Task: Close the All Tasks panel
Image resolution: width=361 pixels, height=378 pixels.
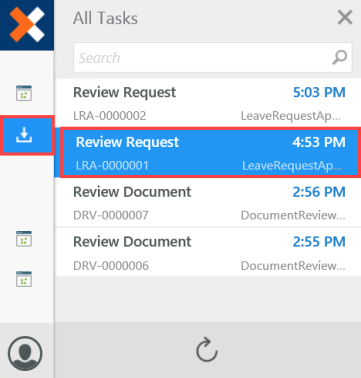Action: [345, 17]
